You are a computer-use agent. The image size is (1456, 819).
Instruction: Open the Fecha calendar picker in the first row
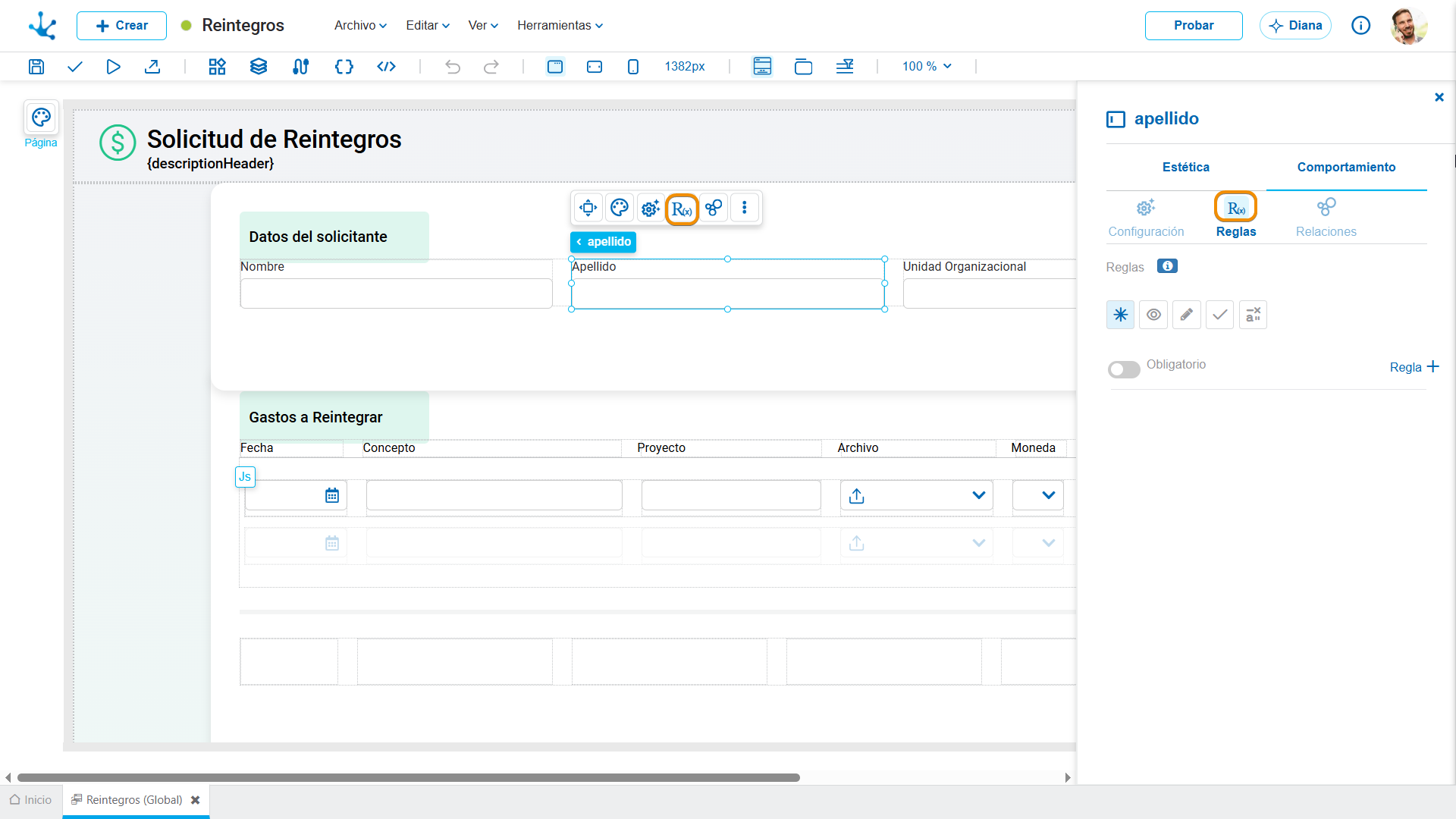coord(332,495)
